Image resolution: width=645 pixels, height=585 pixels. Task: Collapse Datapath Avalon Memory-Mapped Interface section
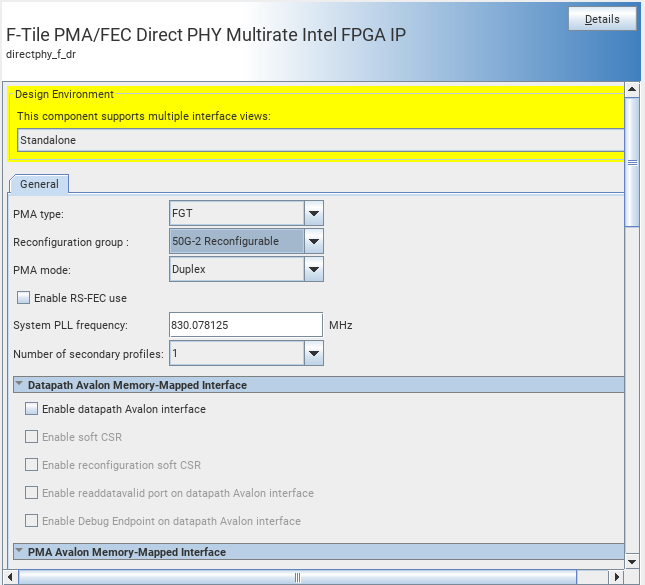19,384
